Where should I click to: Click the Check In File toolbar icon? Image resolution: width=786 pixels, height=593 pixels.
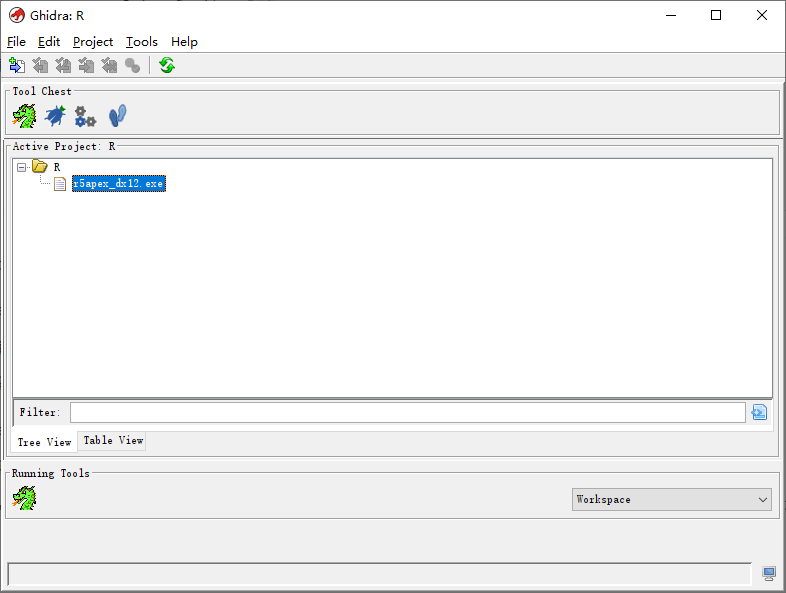[86, 65]
